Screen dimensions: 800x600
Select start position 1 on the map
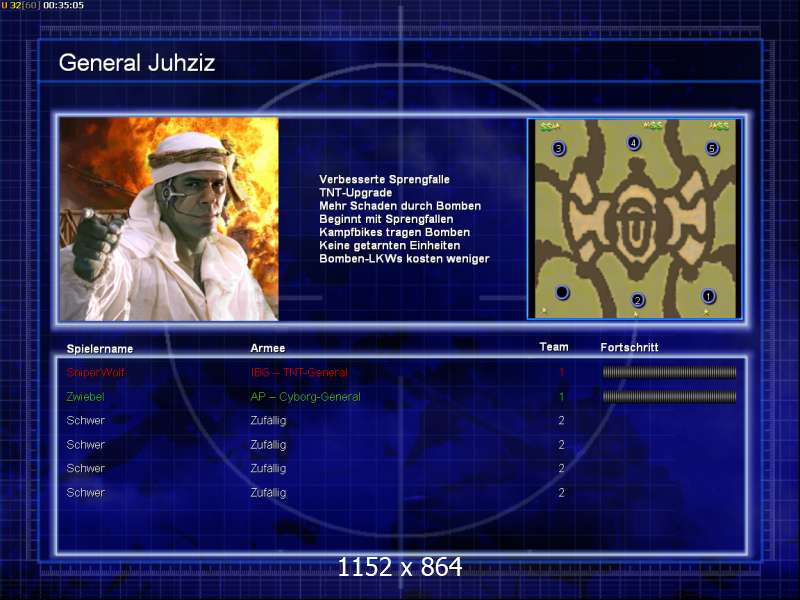[708, 296]
